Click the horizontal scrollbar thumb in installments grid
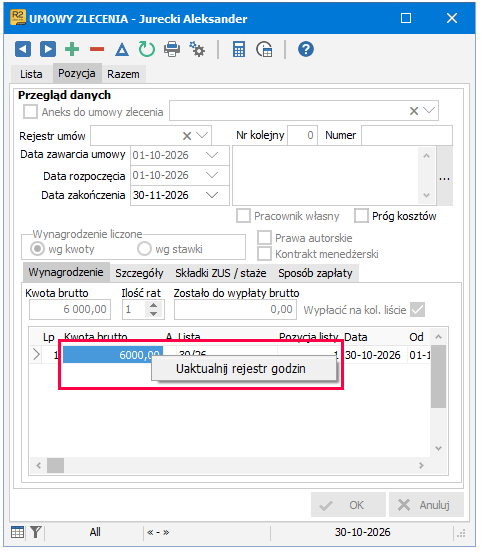 click(55, 465)
